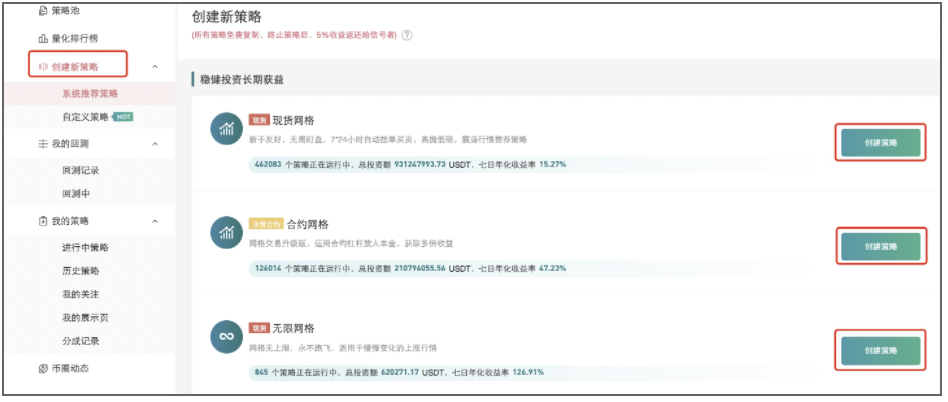Click the 合约网格 strategy chart icon
This screenshot has height=402, width=948.
pyautogui.click(x=226, y=233)
